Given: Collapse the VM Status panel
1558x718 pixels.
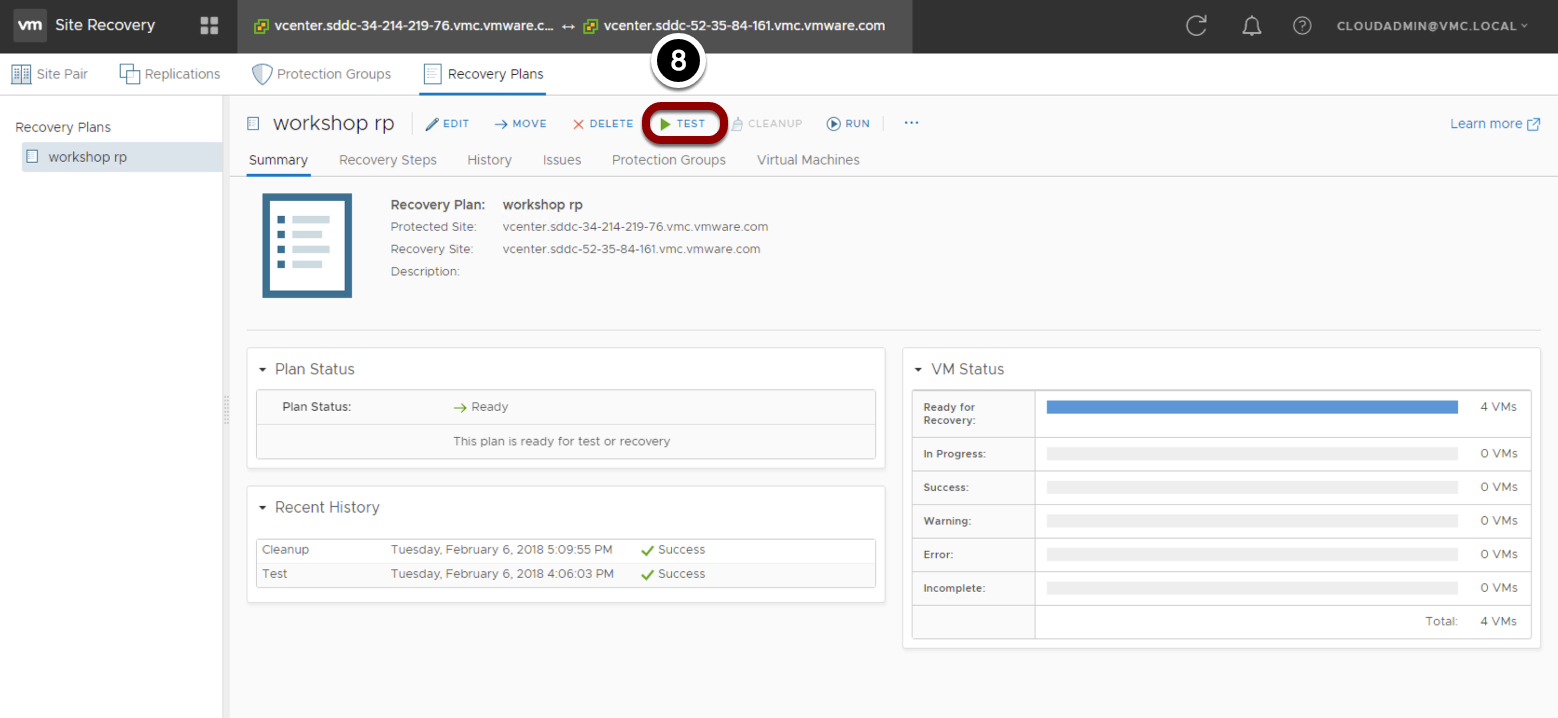Looking at the screenshot, I should 918,370.
